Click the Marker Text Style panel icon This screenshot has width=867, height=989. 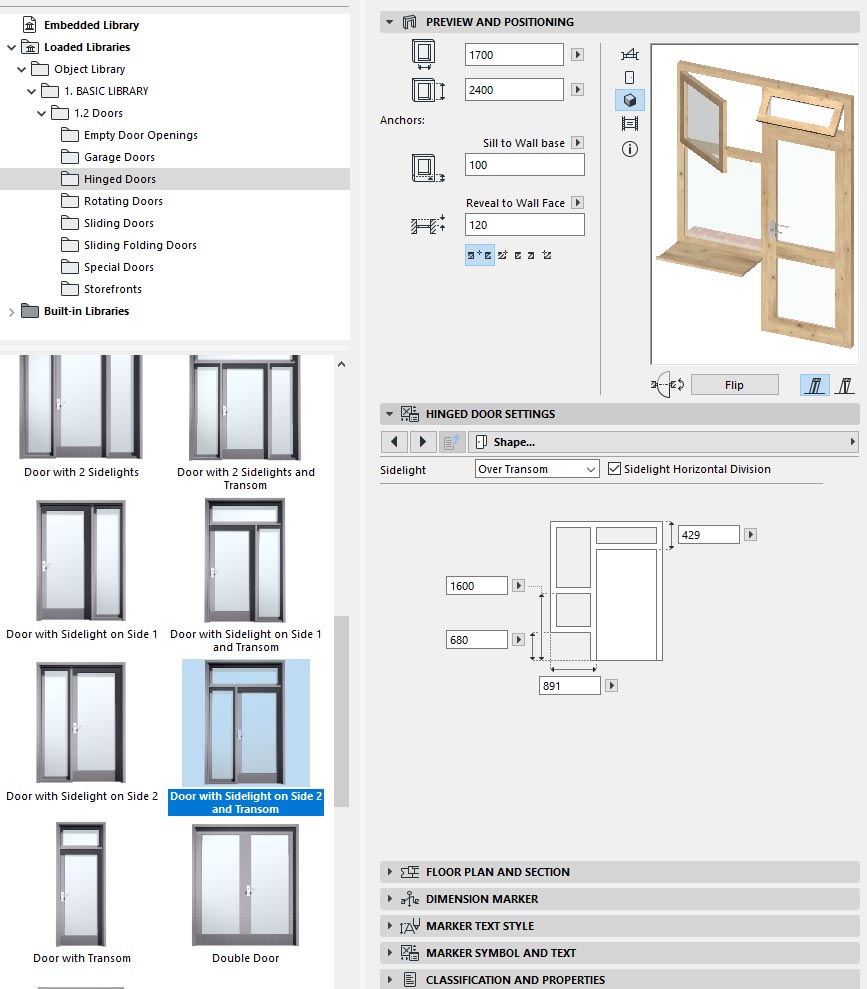[x=410, y=926]
